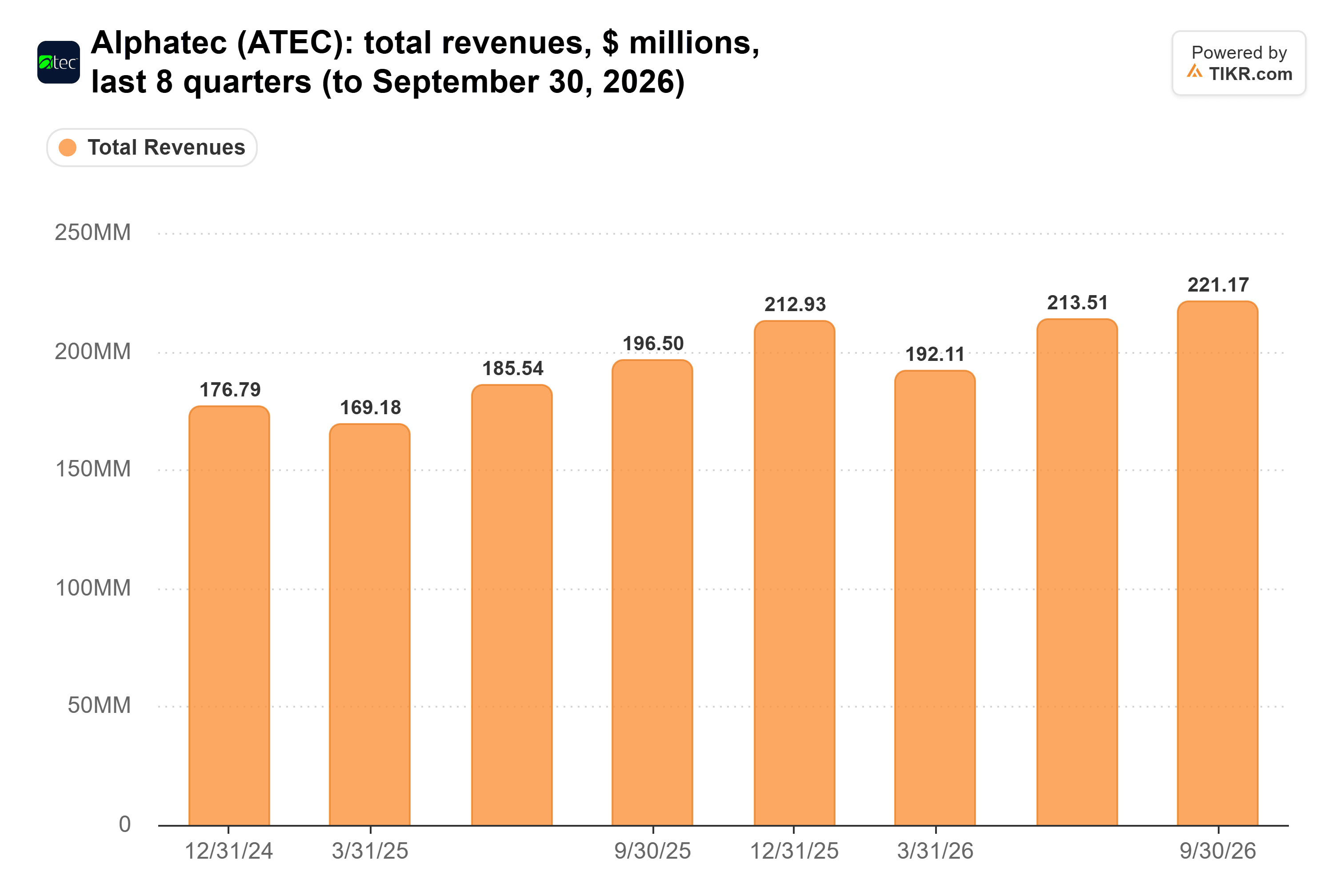The image size is (1344, 896).
Task: Select the 169.18 revenue bar
Action: 370,624
